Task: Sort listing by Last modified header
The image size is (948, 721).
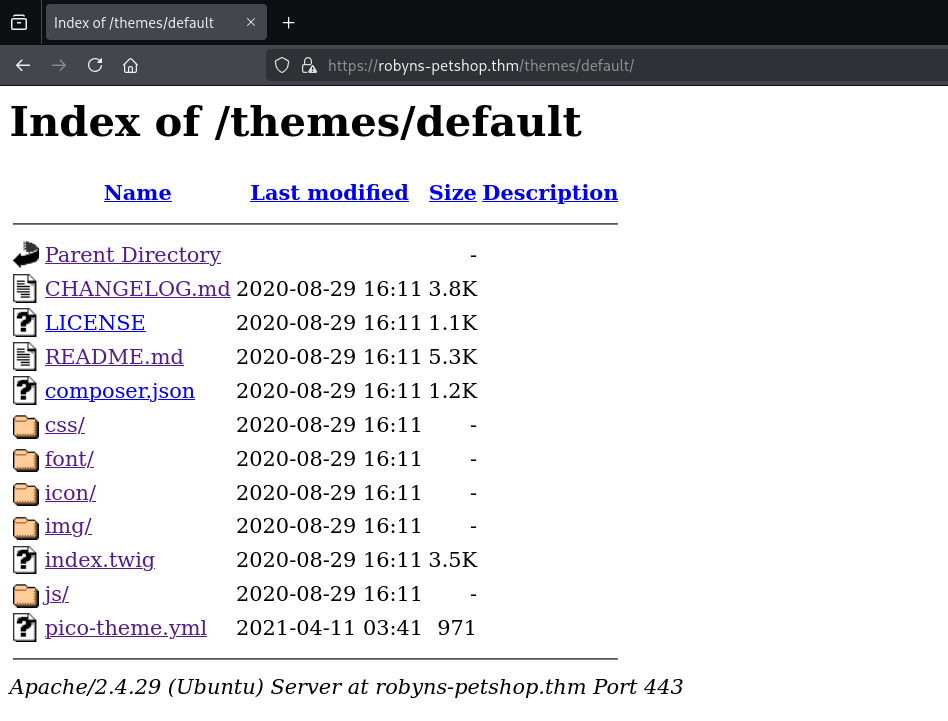Action: tap(329, 193)
